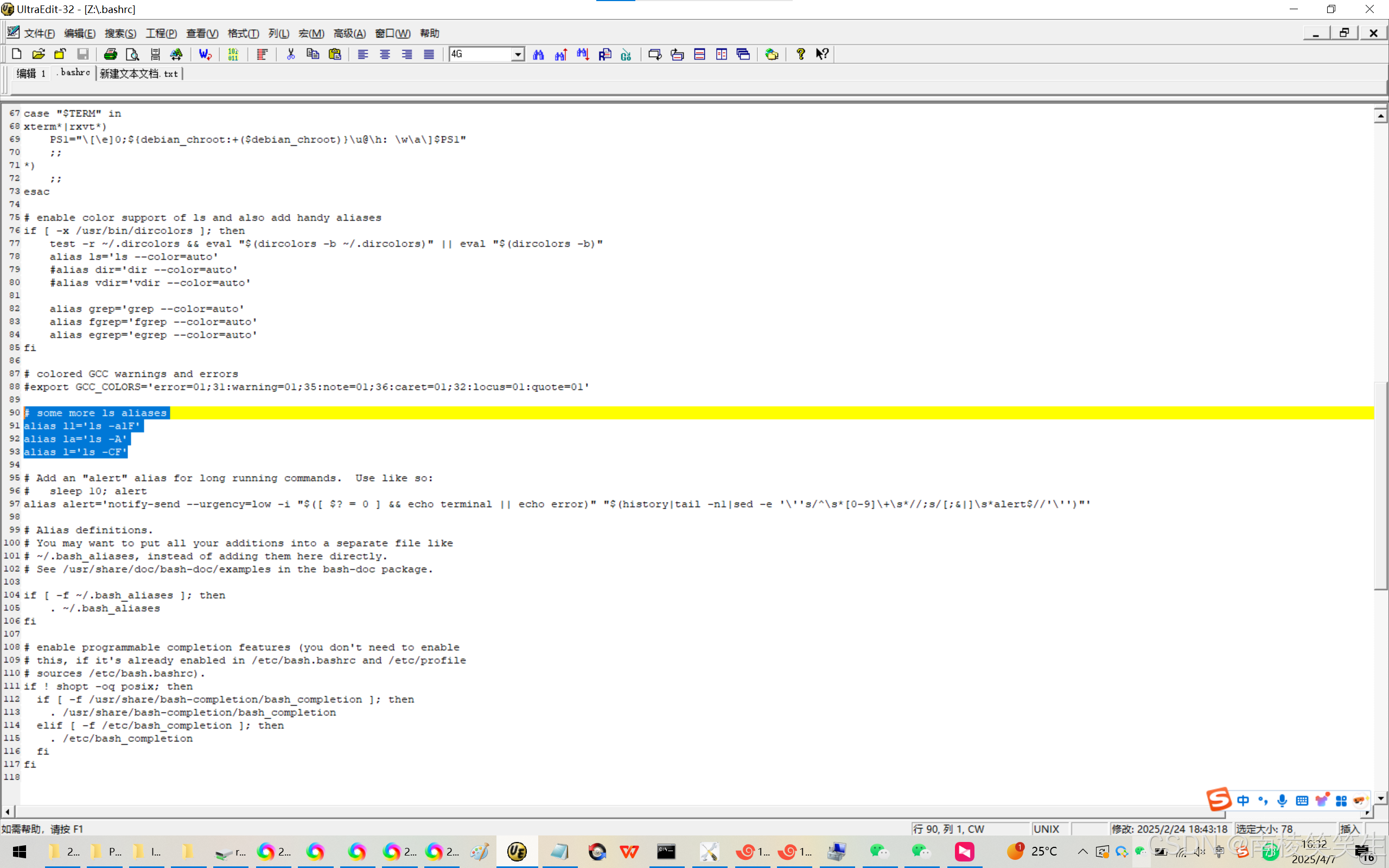Open the 格式(T) menu
The image size is (1389, 868).
tap(243, 33)
